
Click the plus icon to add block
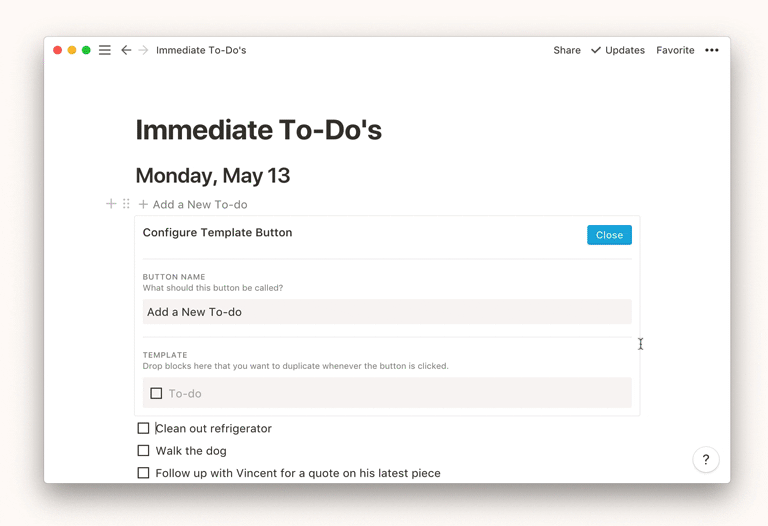(x=111, y=204)
